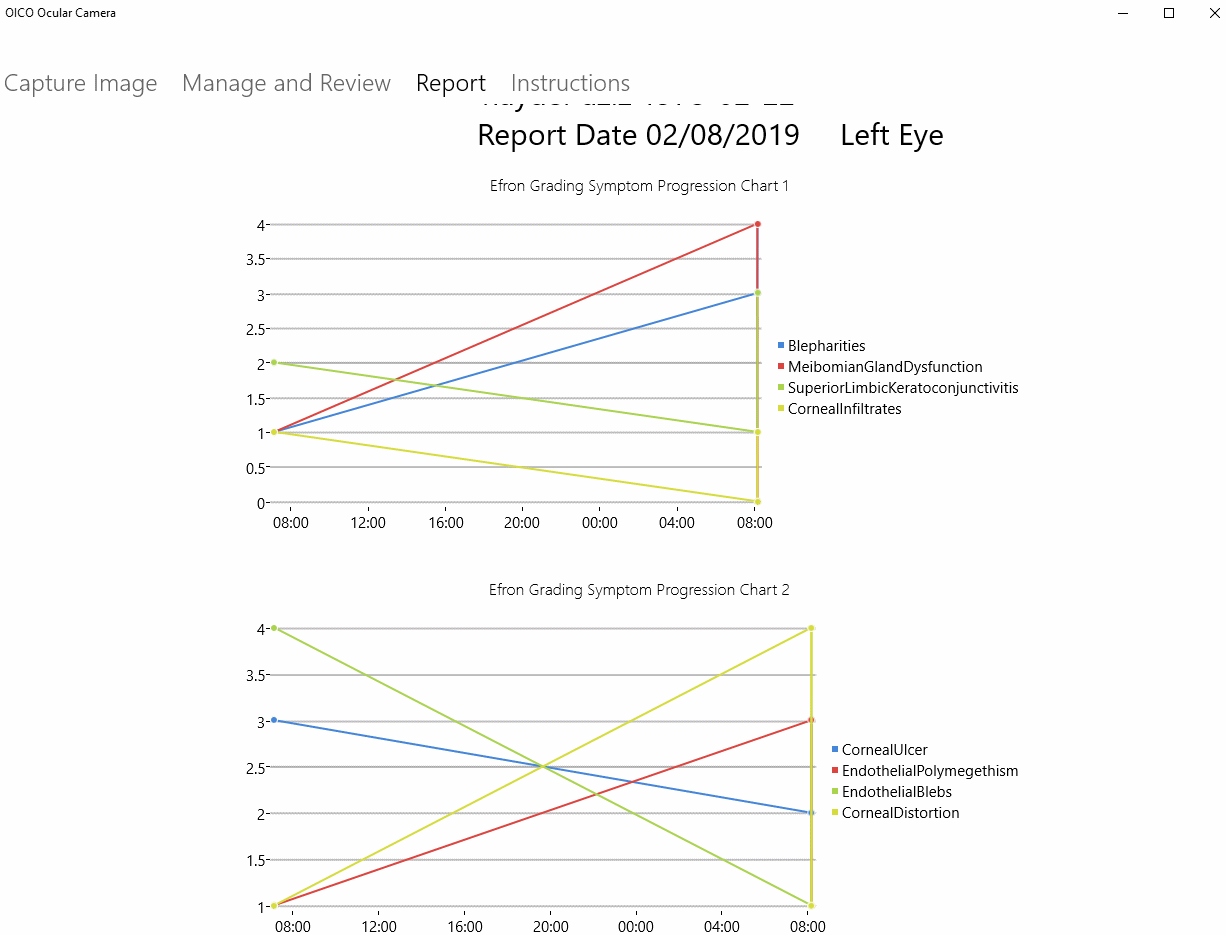Click the yellow end point at grade 0 in Chart 1
Viewport: 1226px width, 935px height.
click(x=758, y=501)
